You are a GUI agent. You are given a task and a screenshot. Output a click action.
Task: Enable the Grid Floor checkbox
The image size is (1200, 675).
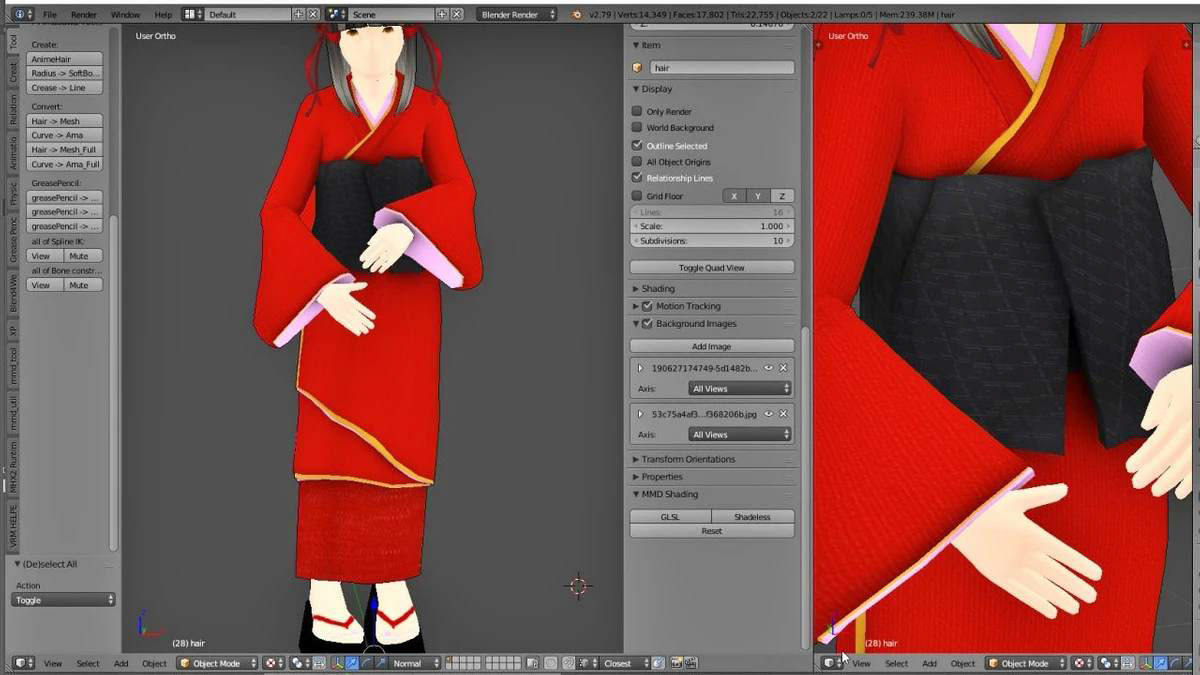[x=637, y=196]
